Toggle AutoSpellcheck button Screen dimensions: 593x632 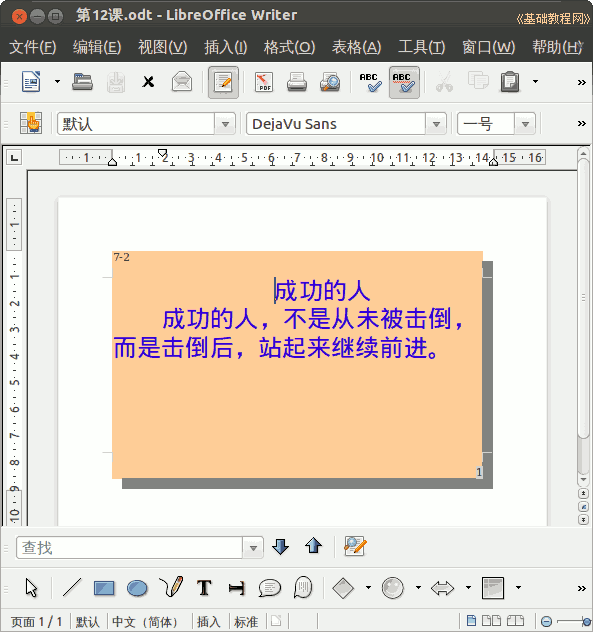tap(404, 82)
